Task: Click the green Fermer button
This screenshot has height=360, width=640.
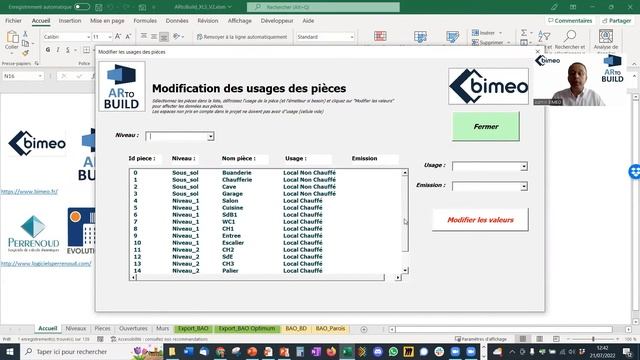Action: (x=486, y=127)
